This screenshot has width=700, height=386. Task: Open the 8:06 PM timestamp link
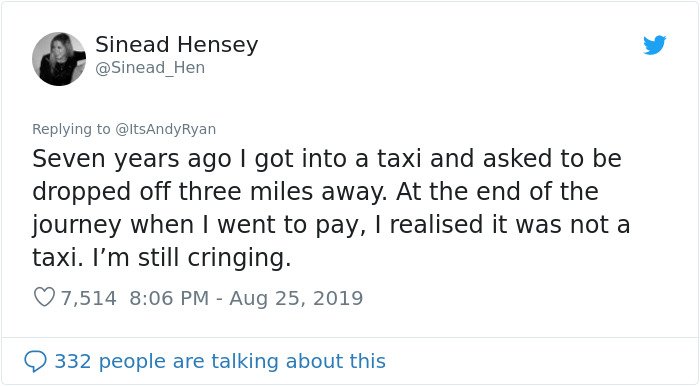point(169,298)
